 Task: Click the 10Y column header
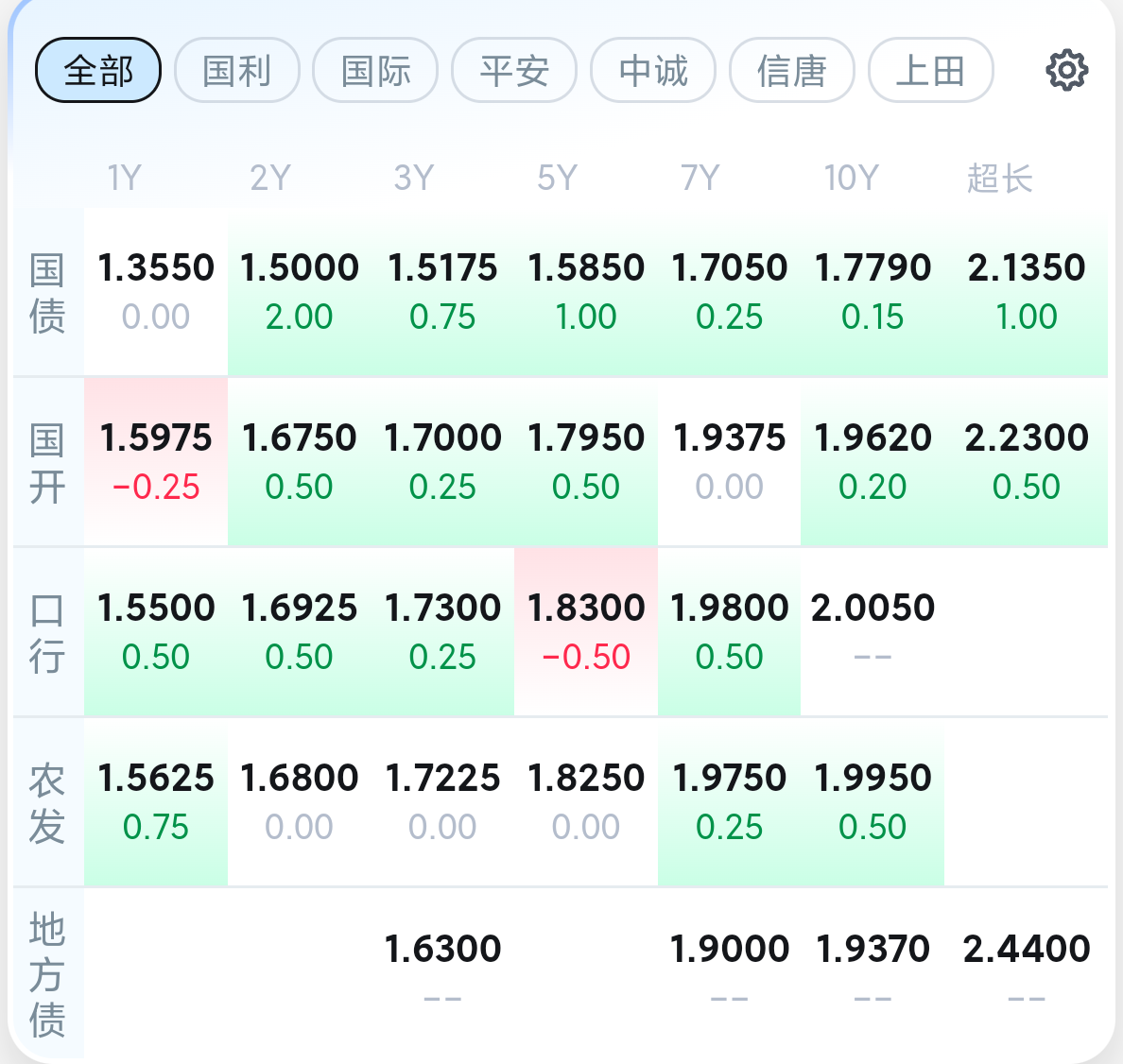[851, 178]
